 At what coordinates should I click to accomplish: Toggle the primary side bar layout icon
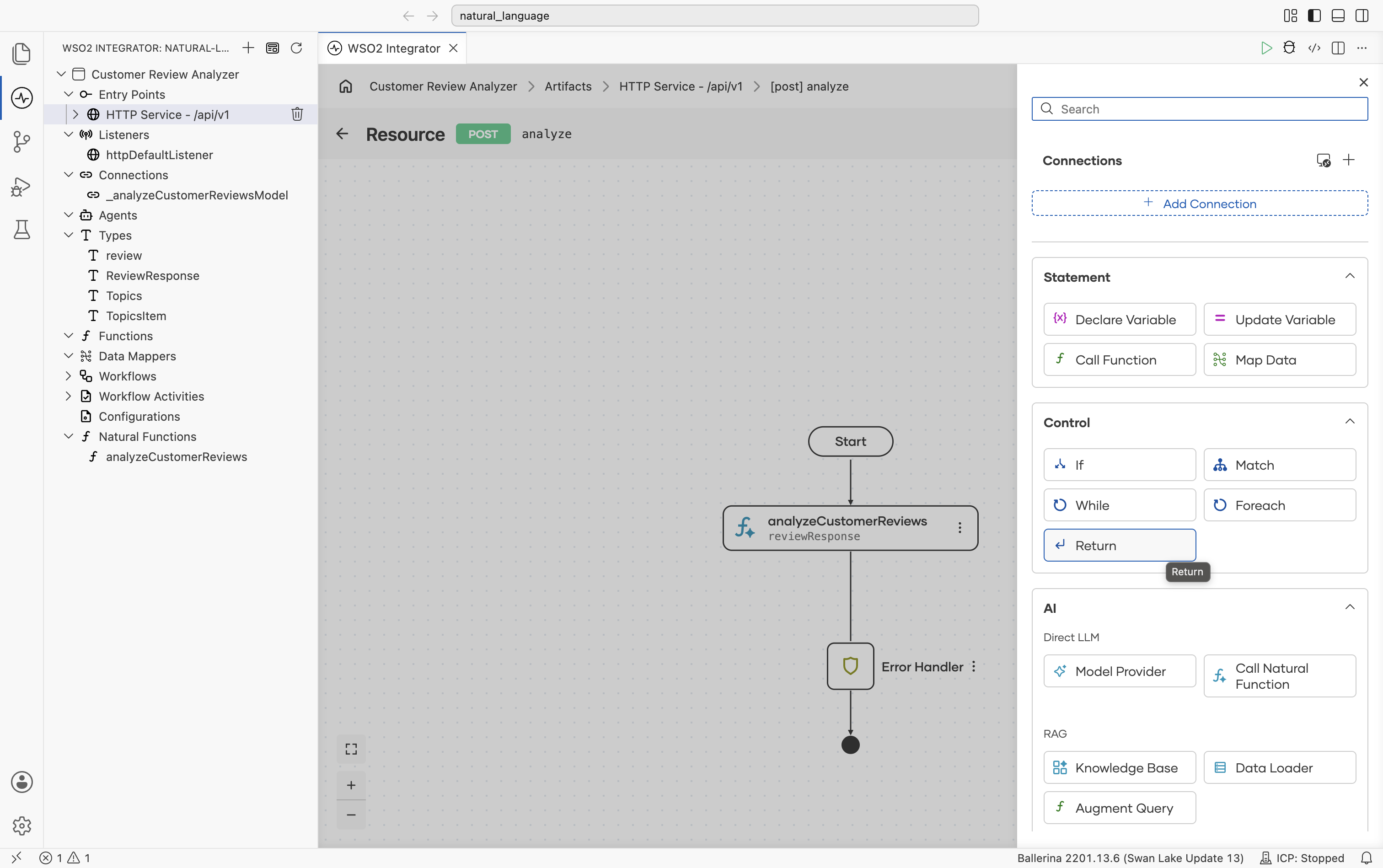pos(1314,16)
